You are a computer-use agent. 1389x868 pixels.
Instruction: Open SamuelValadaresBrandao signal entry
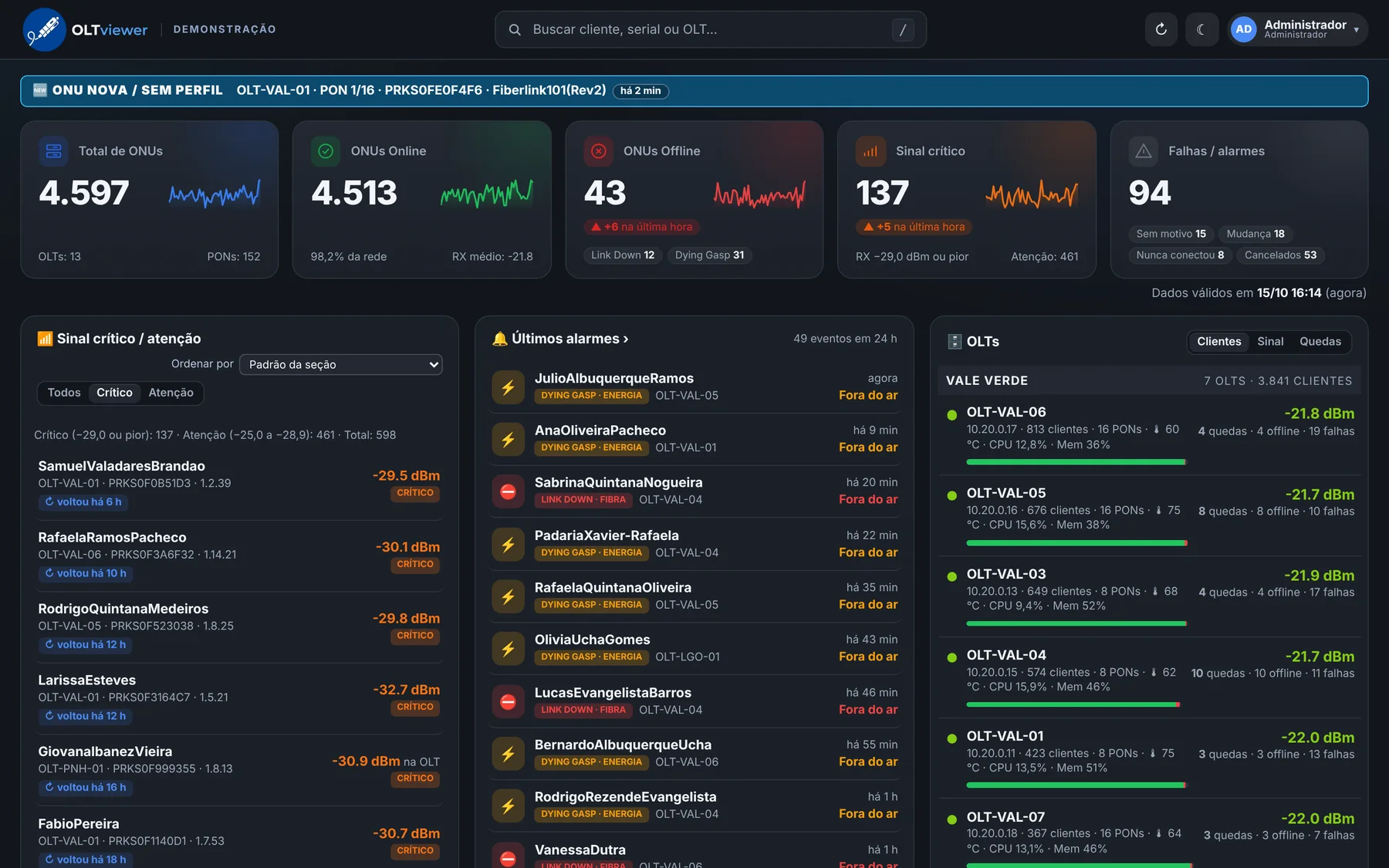(x=239, y=484)
